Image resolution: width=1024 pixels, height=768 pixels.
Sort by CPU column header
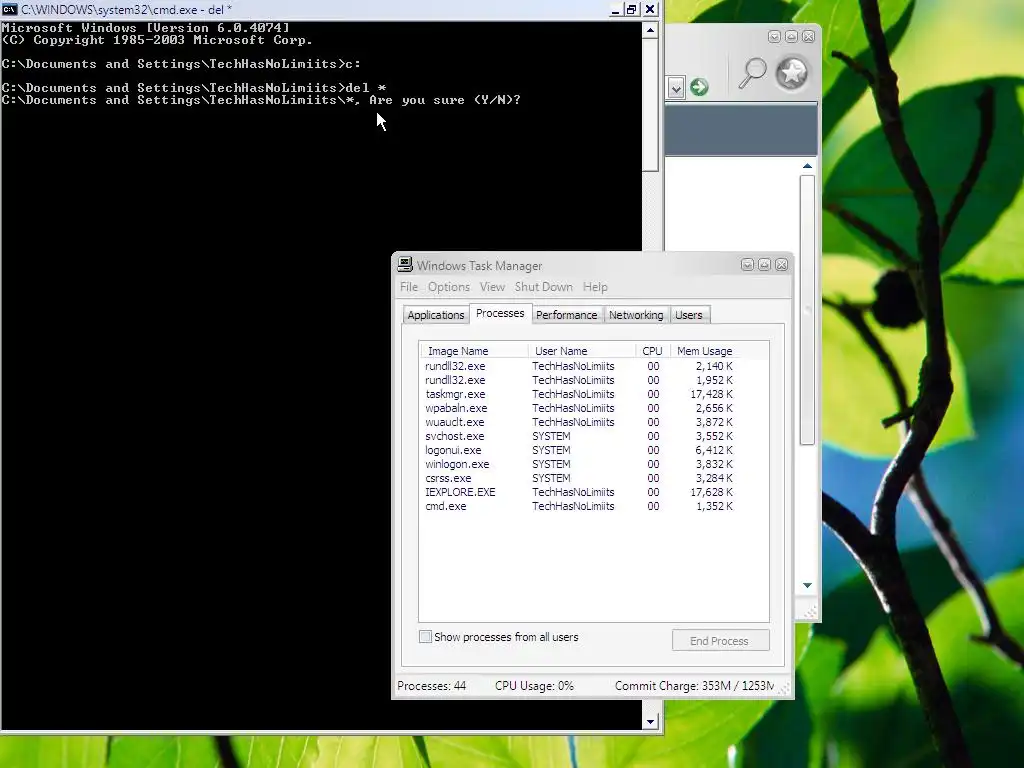point(652,351)
